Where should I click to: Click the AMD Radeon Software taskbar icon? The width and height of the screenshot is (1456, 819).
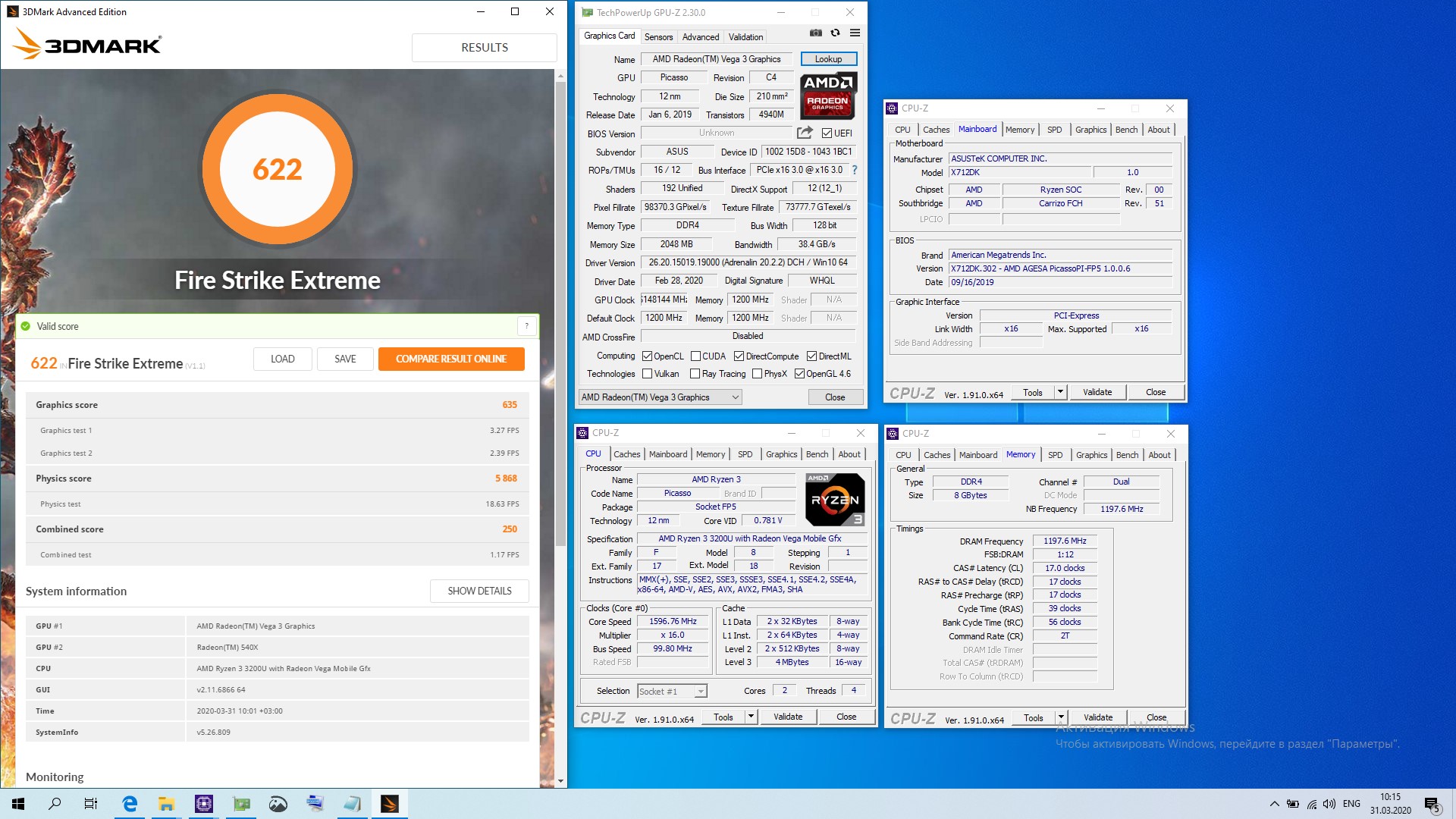point(278,804)
